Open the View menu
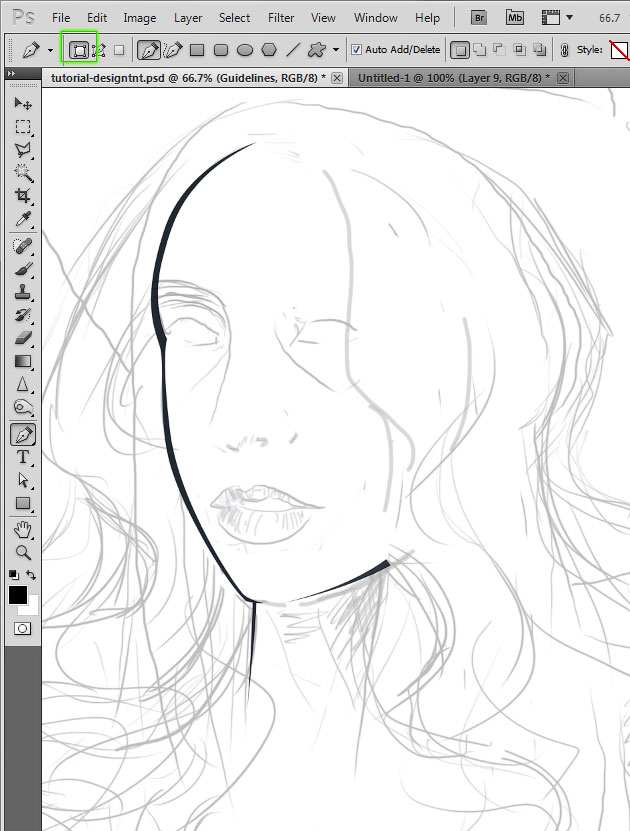The height and width of the screenshot is (831, 630). [x=323, y=17]
